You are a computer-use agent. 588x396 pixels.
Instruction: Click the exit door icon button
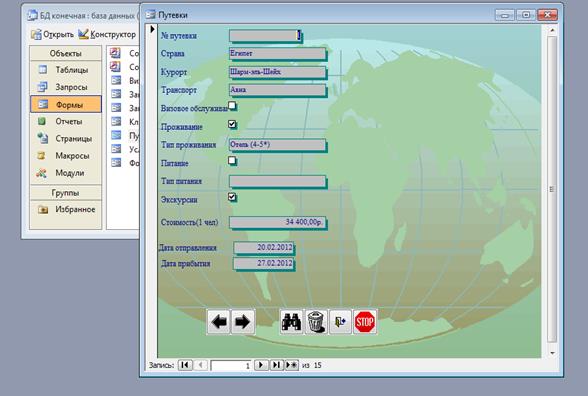[340, 321]
